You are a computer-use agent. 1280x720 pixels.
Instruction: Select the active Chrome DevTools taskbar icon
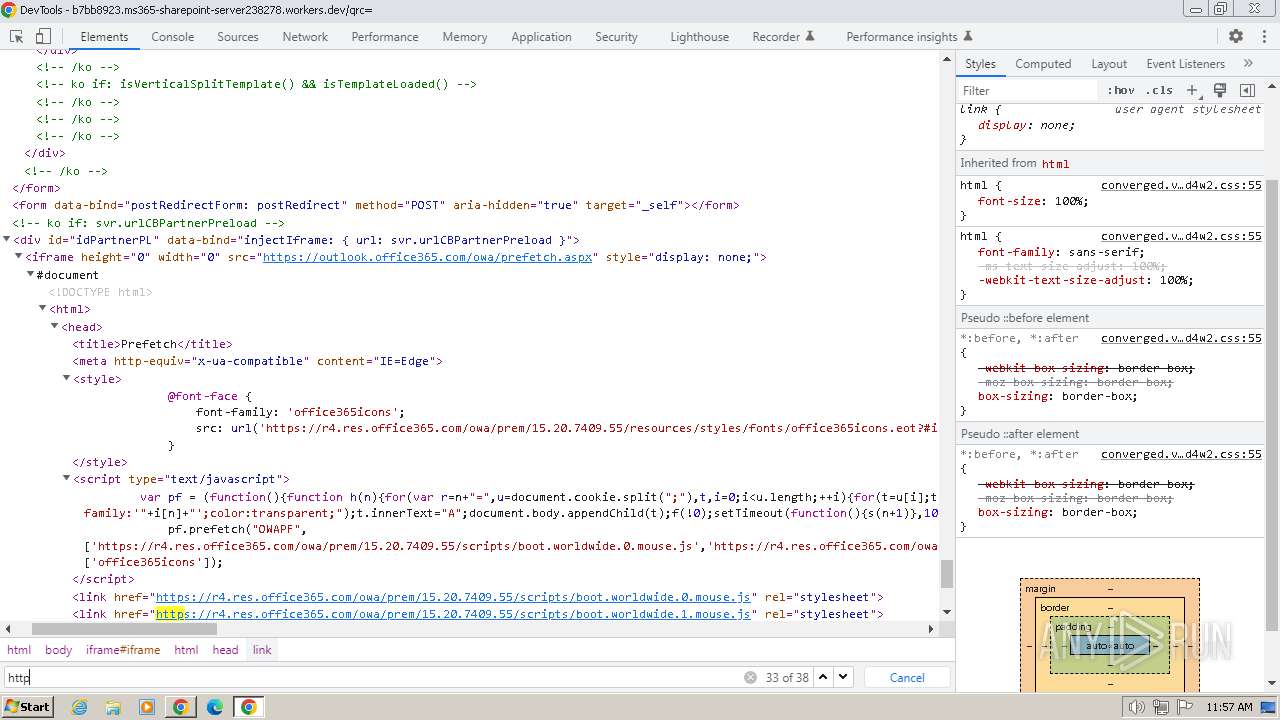[x=249, y=707]
